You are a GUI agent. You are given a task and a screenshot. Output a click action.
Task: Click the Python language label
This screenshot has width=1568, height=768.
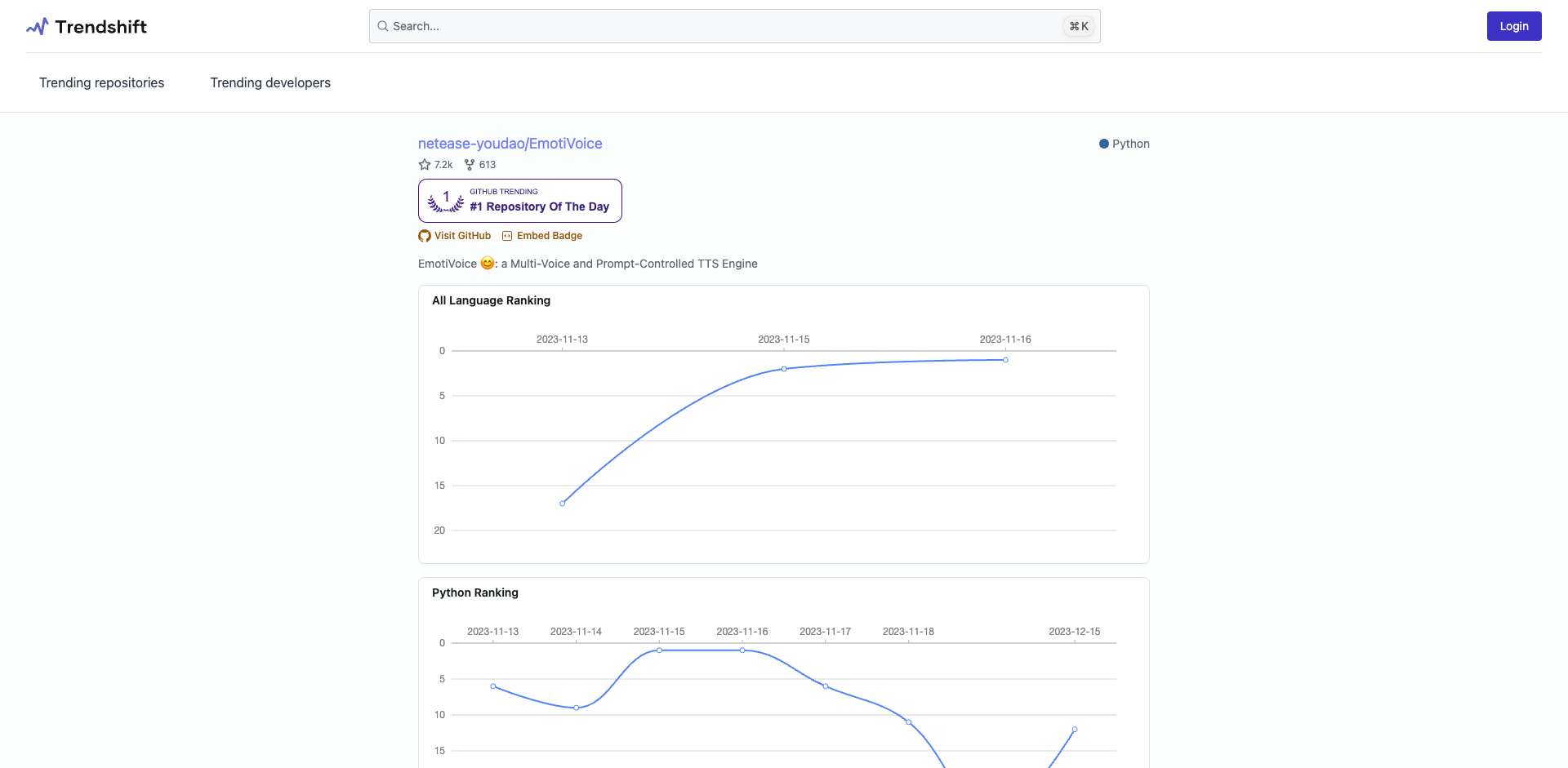tap(1131, 144)
